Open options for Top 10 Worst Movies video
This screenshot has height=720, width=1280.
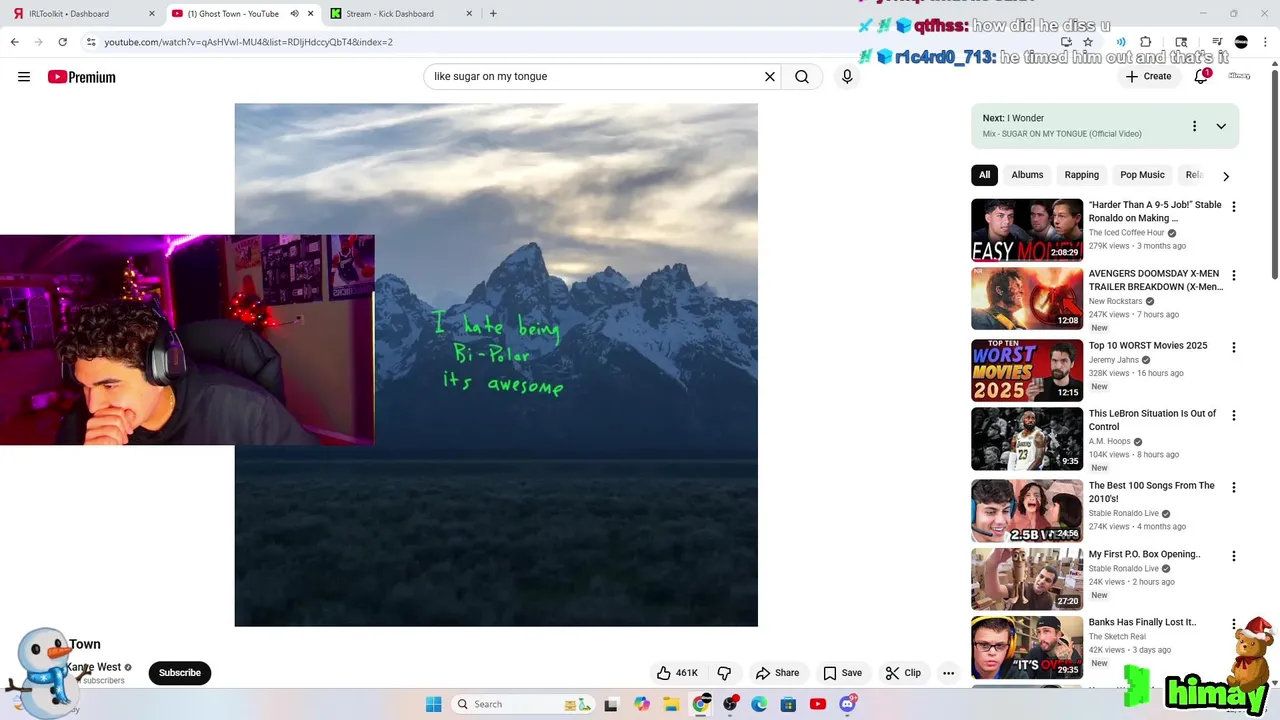pos(1233,347)
